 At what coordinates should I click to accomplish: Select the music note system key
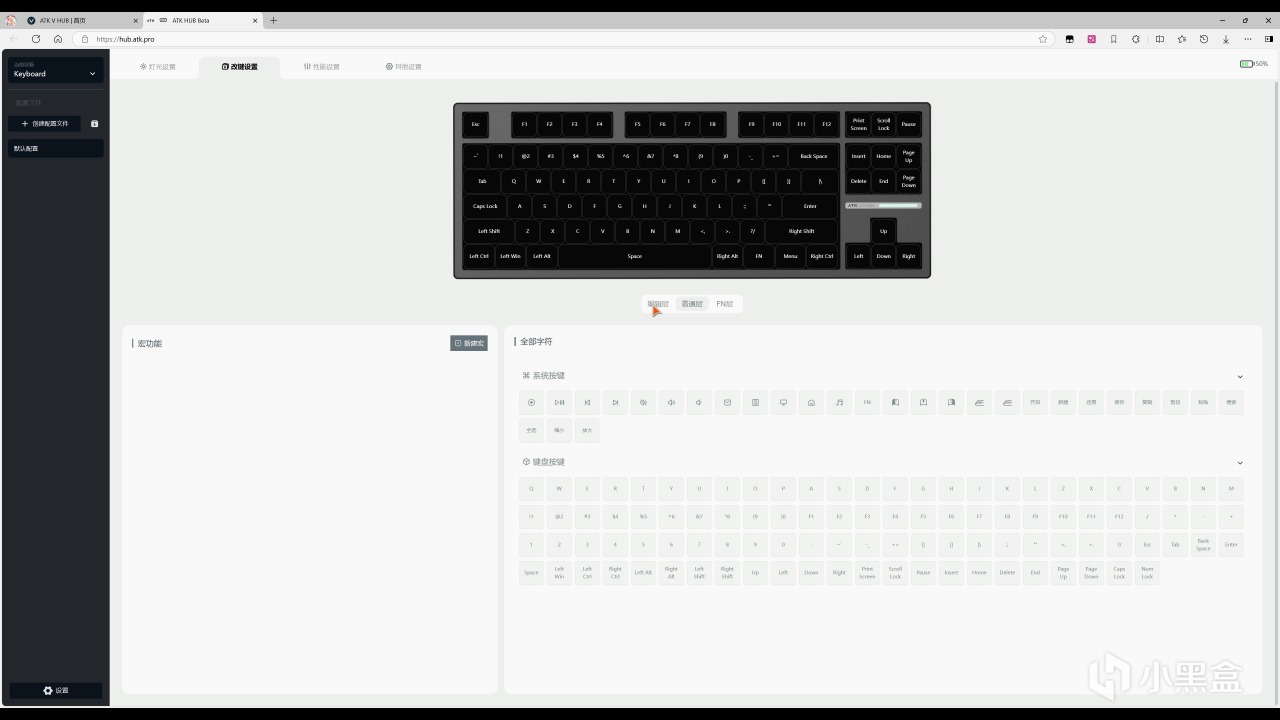click(839, 402)
